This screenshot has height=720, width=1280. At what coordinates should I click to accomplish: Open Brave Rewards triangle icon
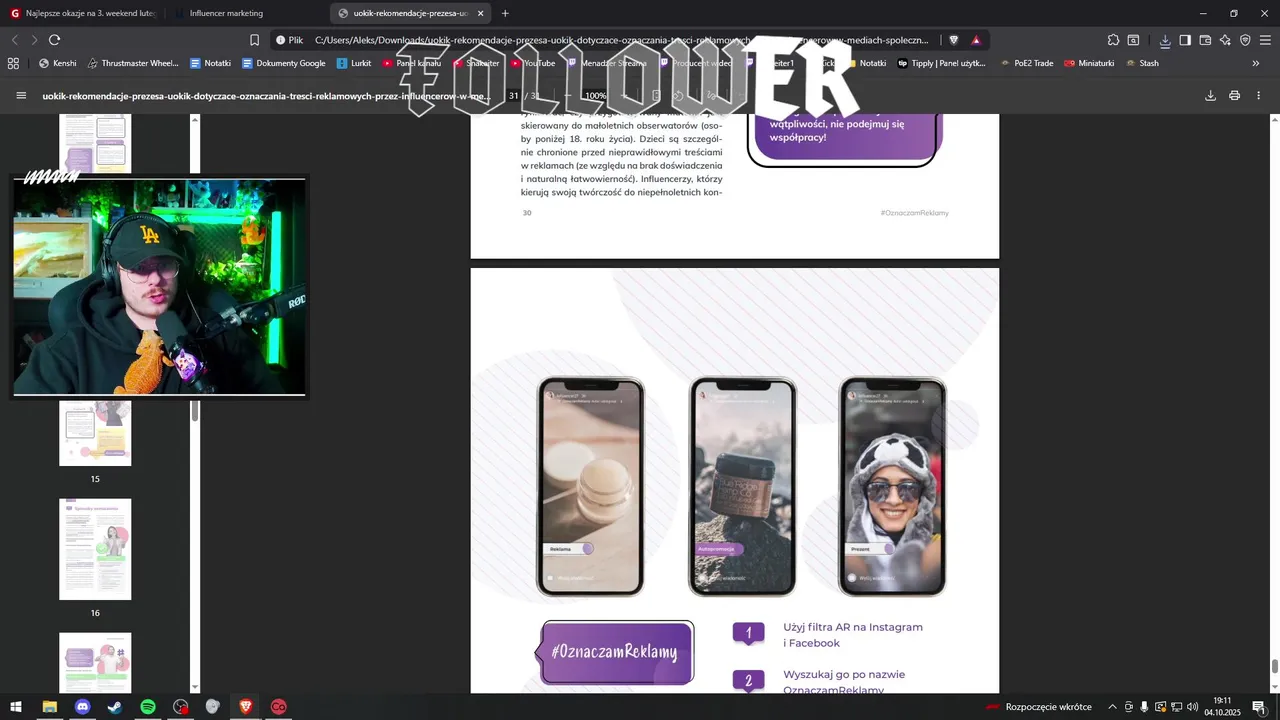click(976, 40)
